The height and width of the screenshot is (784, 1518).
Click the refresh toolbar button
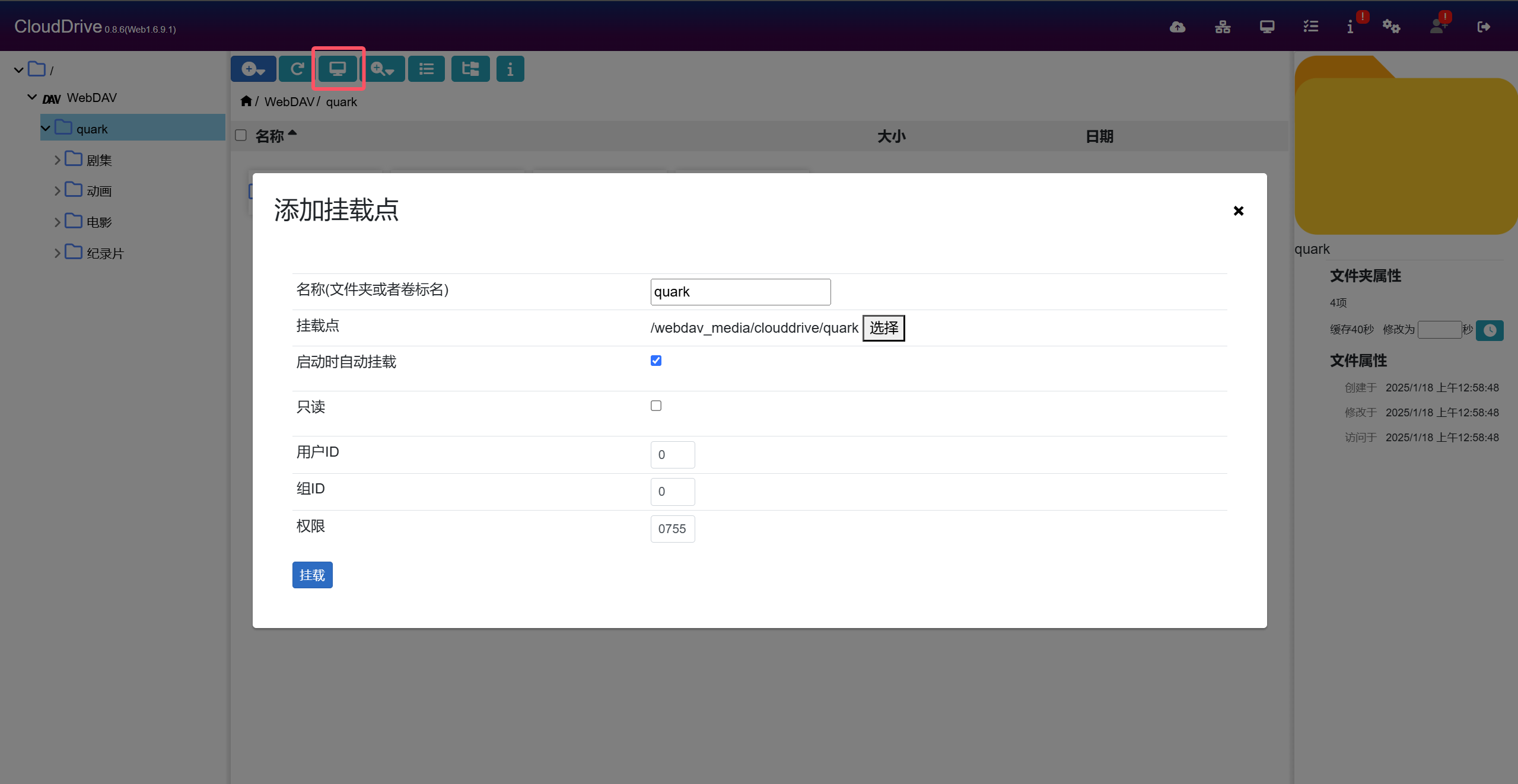pyautogui.click(x=297, y=69)
